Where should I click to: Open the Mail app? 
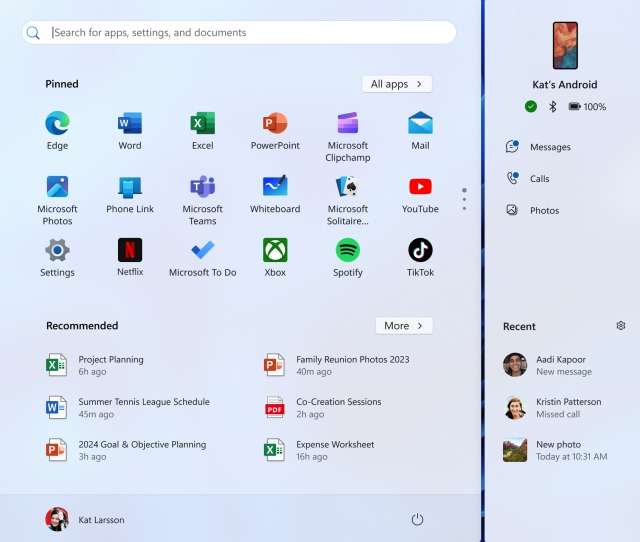(x=420, y=131)
